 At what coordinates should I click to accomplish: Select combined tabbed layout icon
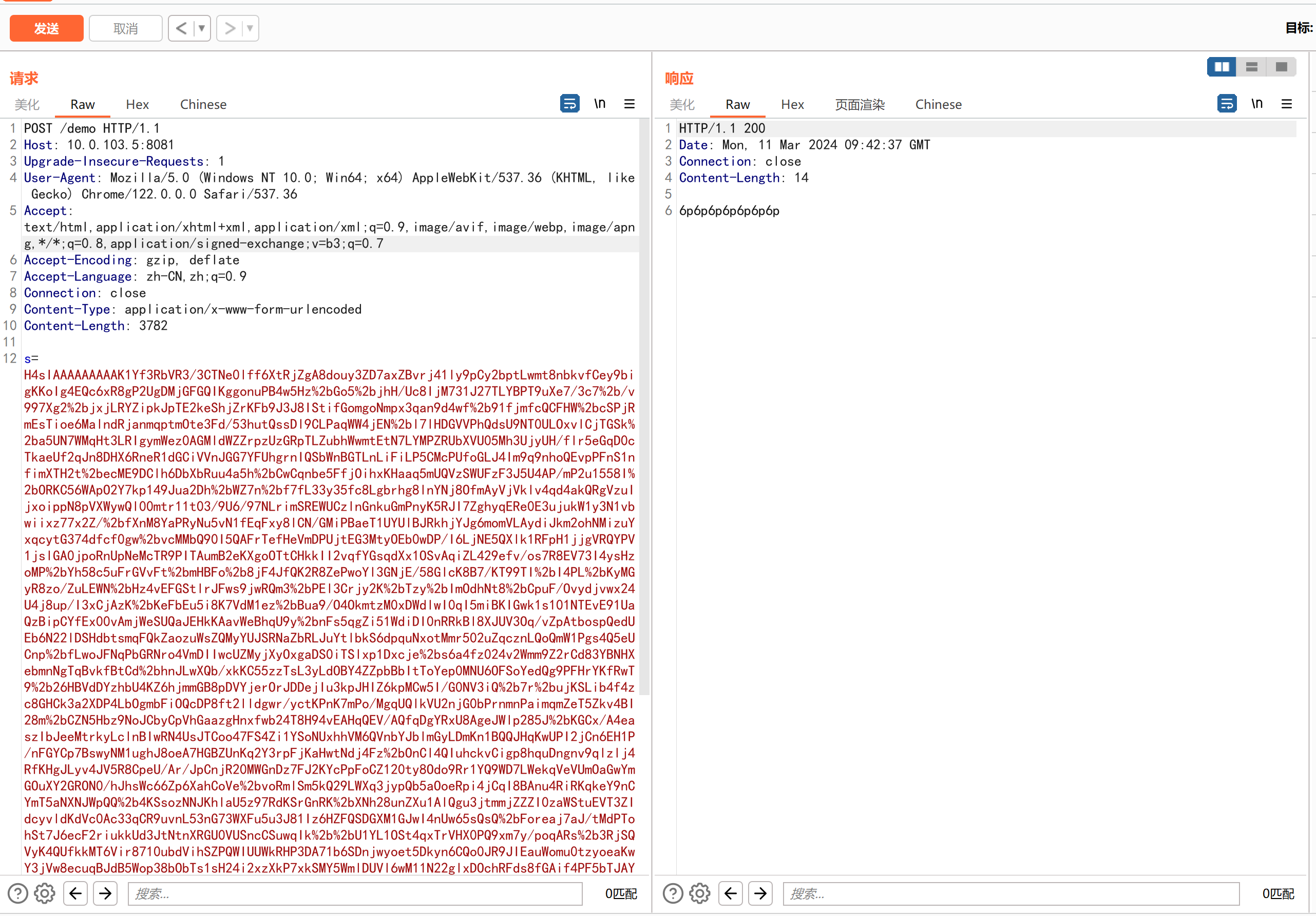pyautogui.click(x=1282, y=67)
